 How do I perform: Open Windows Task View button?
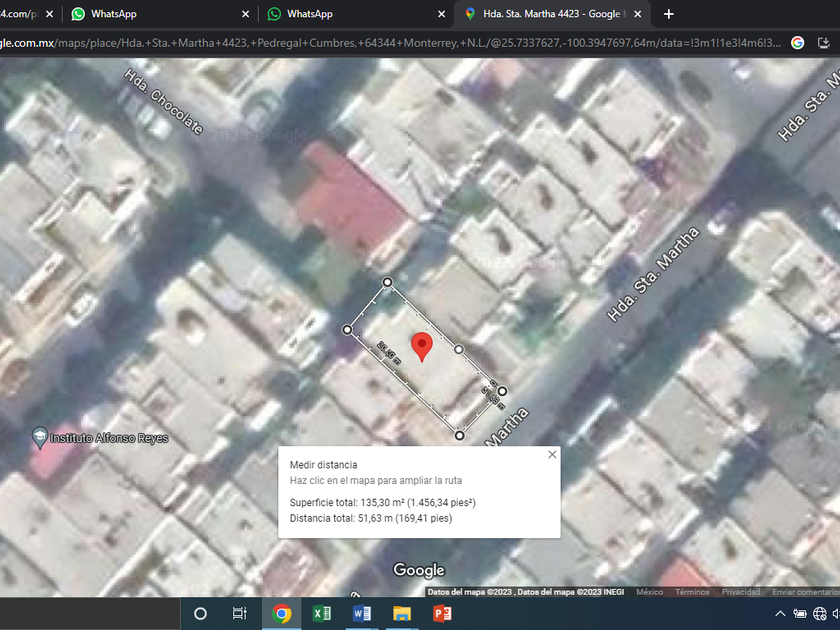click(x=239, y=613)
